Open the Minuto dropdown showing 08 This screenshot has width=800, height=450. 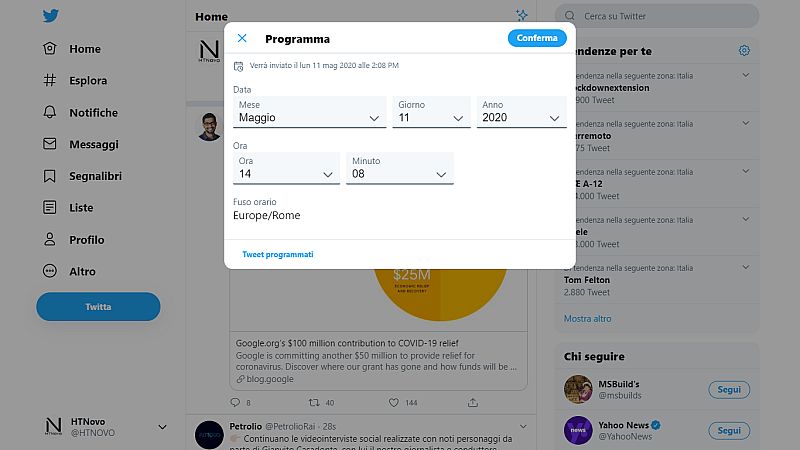pos(400,168)
